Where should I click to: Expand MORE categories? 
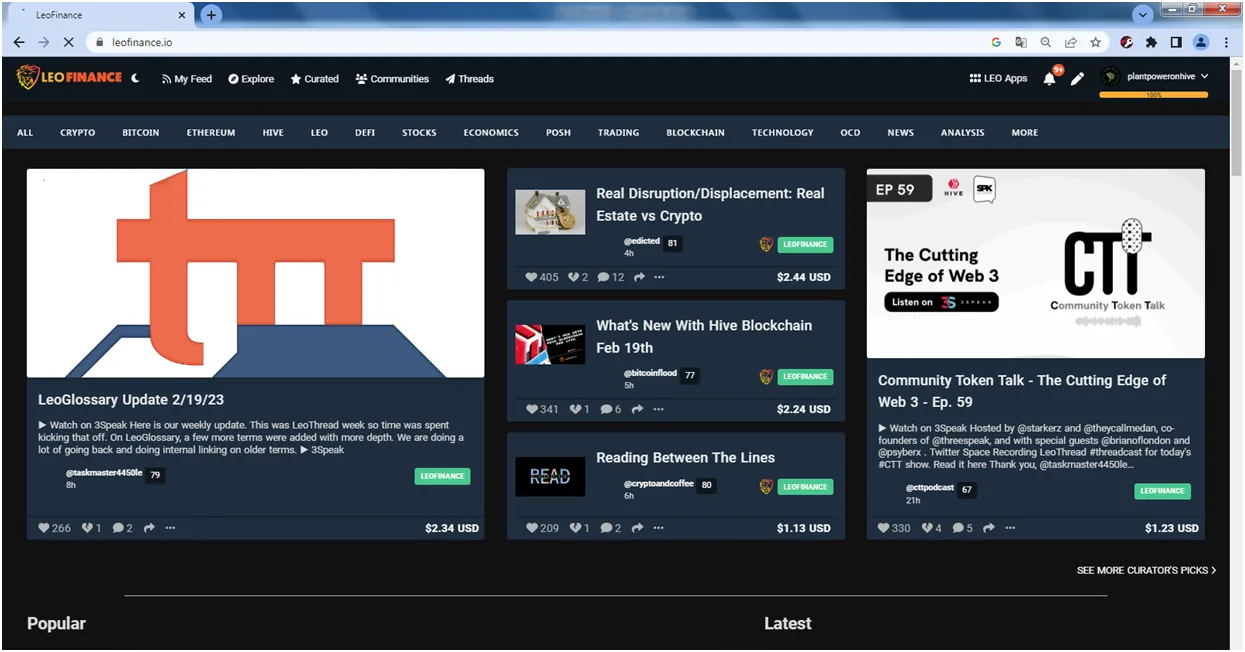tap(1025, 132)
